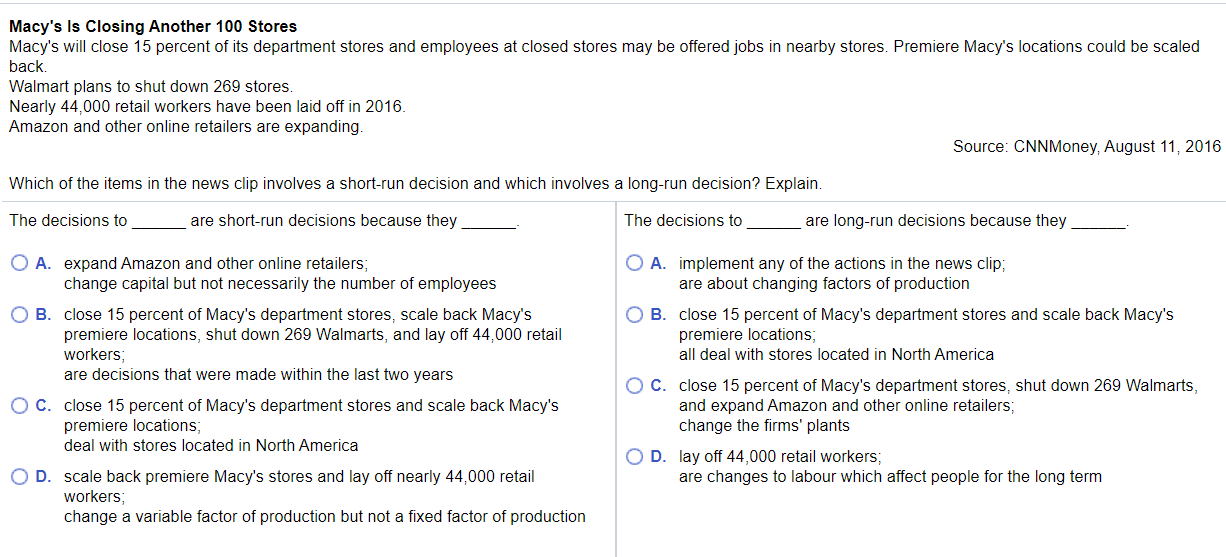Choose short-run option B radio button
The image size is (1226, 557).
[x=20, y=315]
